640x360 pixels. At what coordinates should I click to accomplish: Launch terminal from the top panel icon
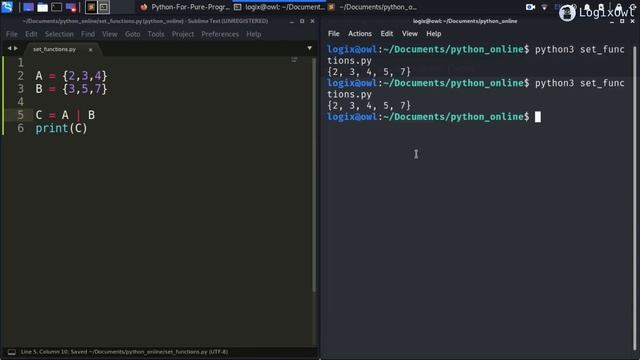click(56, 7)
